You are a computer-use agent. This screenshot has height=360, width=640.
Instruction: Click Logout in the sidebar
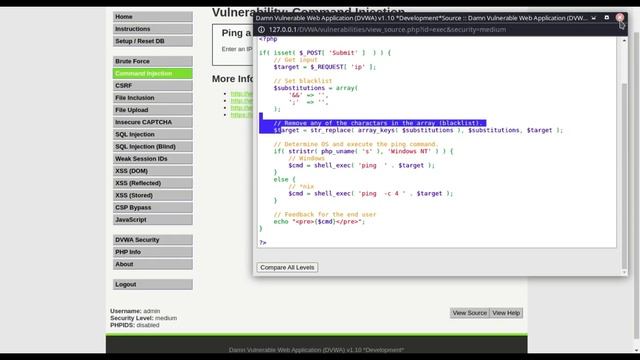(152, 284)
